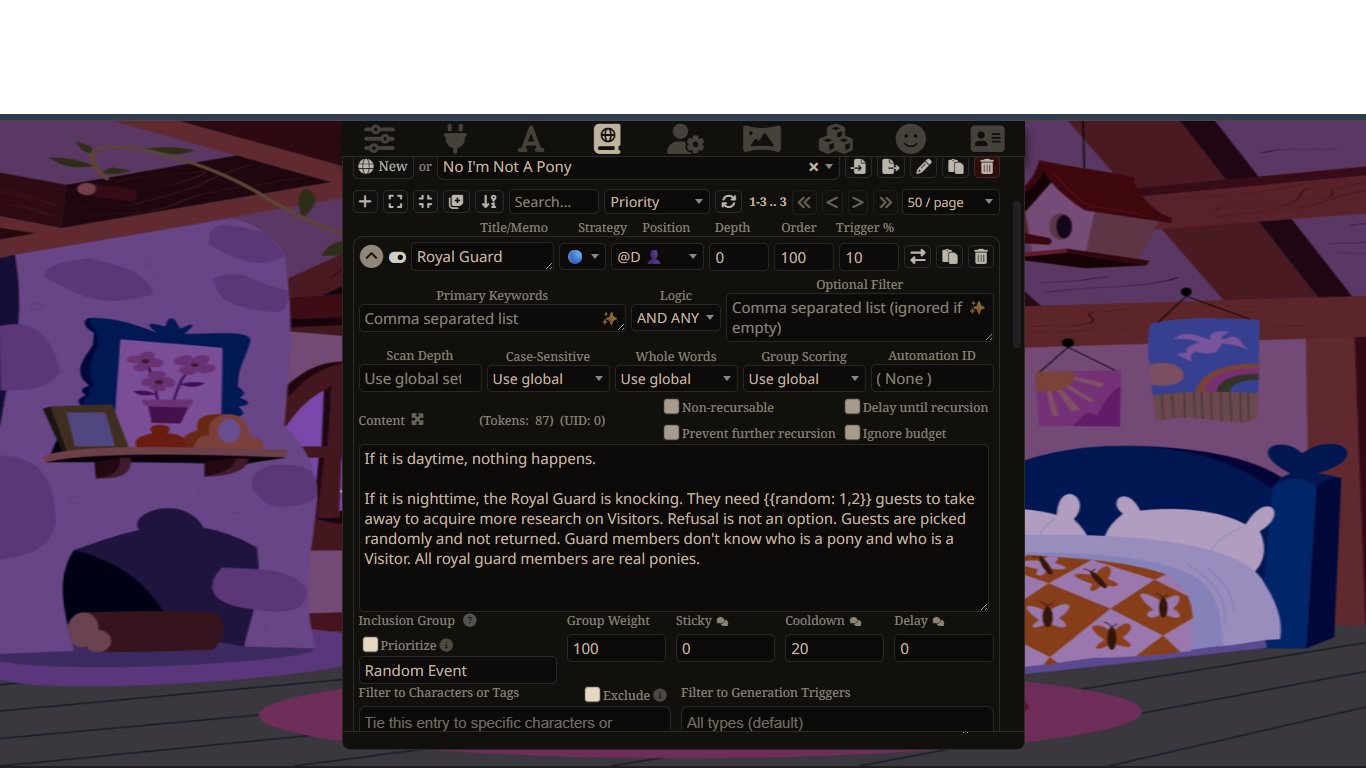Image resolution: width=1366 pixels, height=768 pixels.
Task: Click the Order field showing 100
Action: point(804,257)
